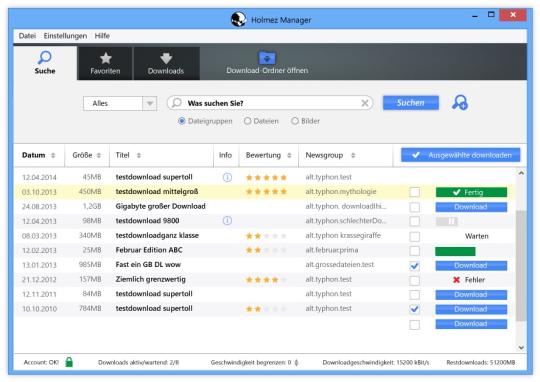The width and height of the screenshot is (540, 382).
Task: Click the Download-Ordner öffnen folder icon
Action: (x=267, y=58)
